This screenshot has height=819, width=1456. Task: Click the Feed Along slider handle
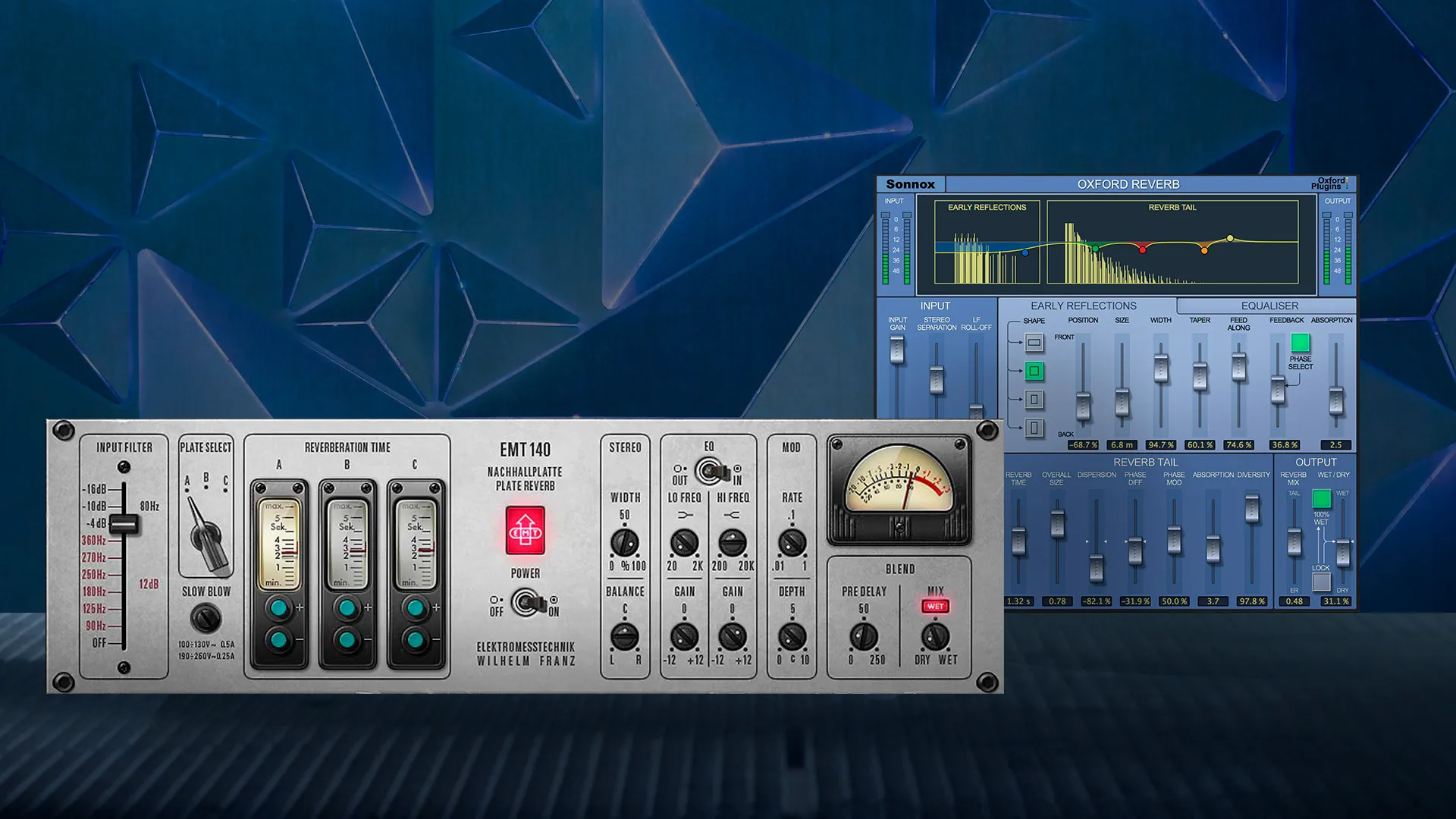click(1239, 367)
